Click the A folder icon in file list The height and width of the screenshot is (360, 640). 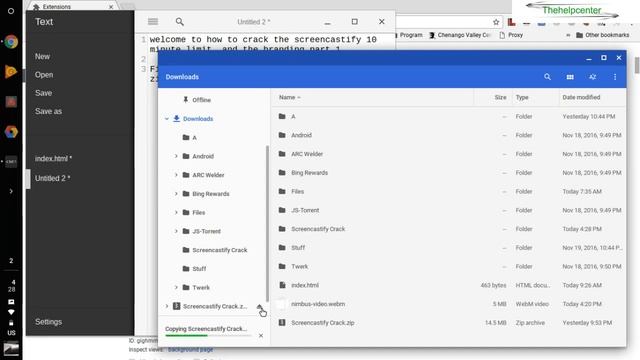[x=282, y=116]
